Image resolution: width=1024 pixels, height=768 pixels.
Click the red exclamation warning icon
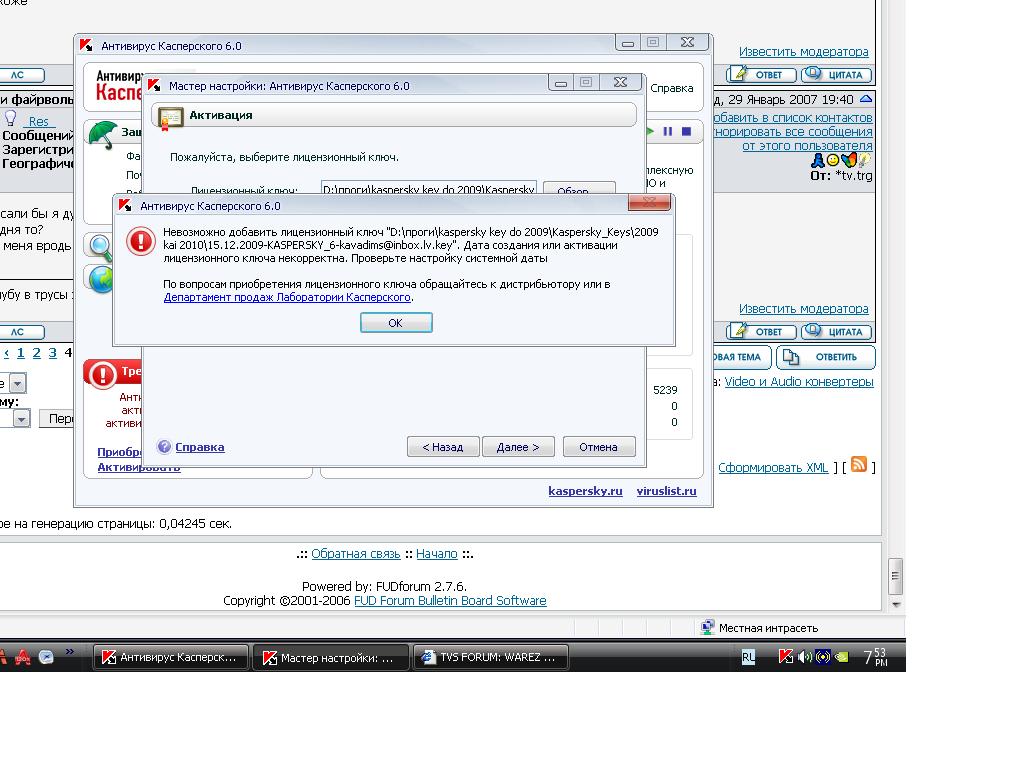point(101,374)
